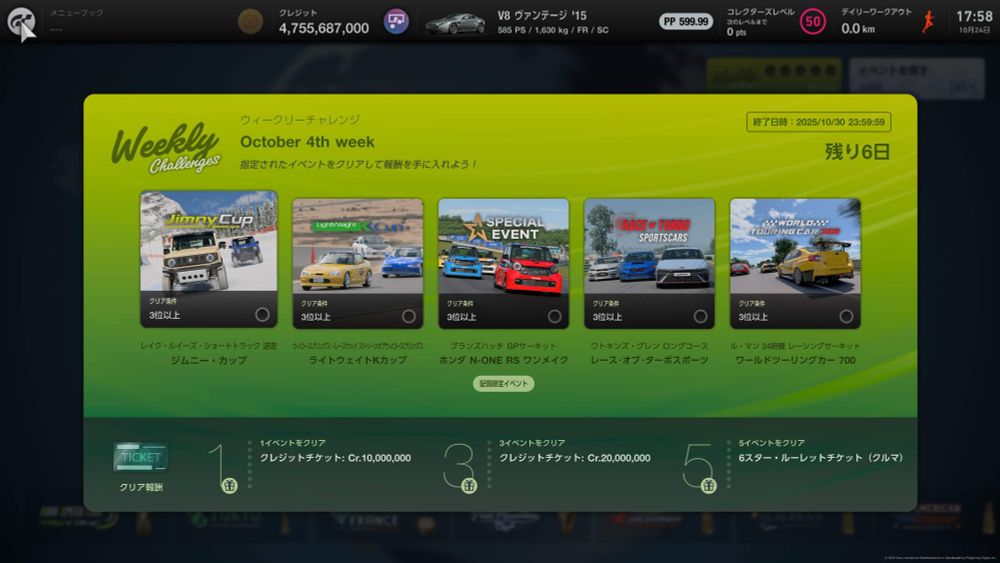Click the 配信限定イベント pill button
The width and height of the screenshot is (1000, 563).
tap(503, 384)
